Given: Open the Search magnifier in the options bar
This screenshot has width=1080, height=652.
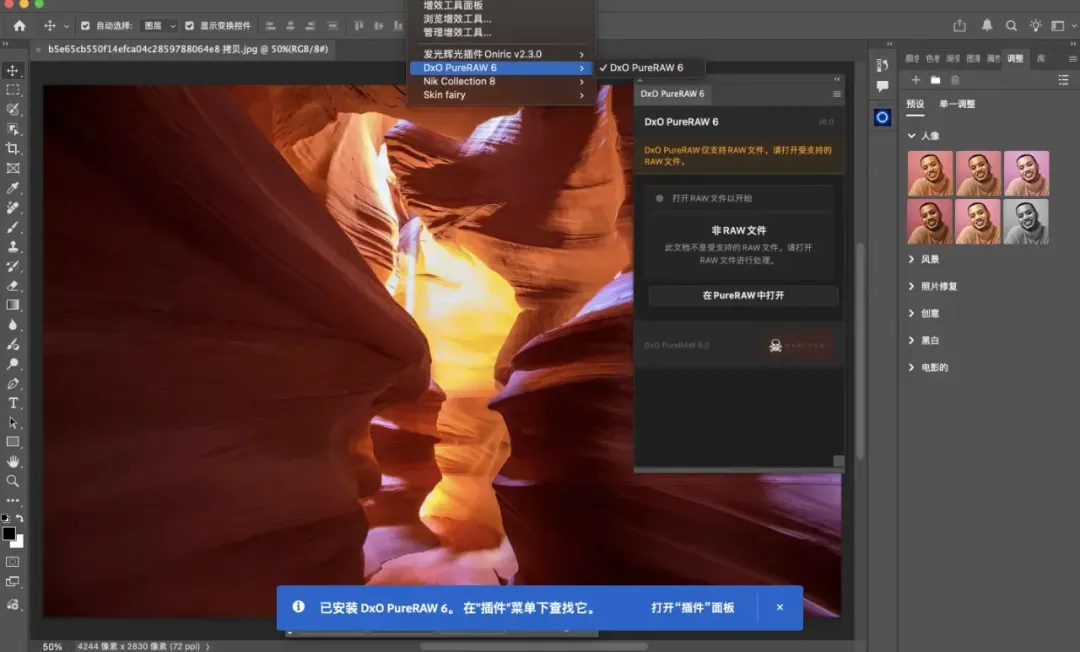Looking at the screenshot, I should (1011, 25).
